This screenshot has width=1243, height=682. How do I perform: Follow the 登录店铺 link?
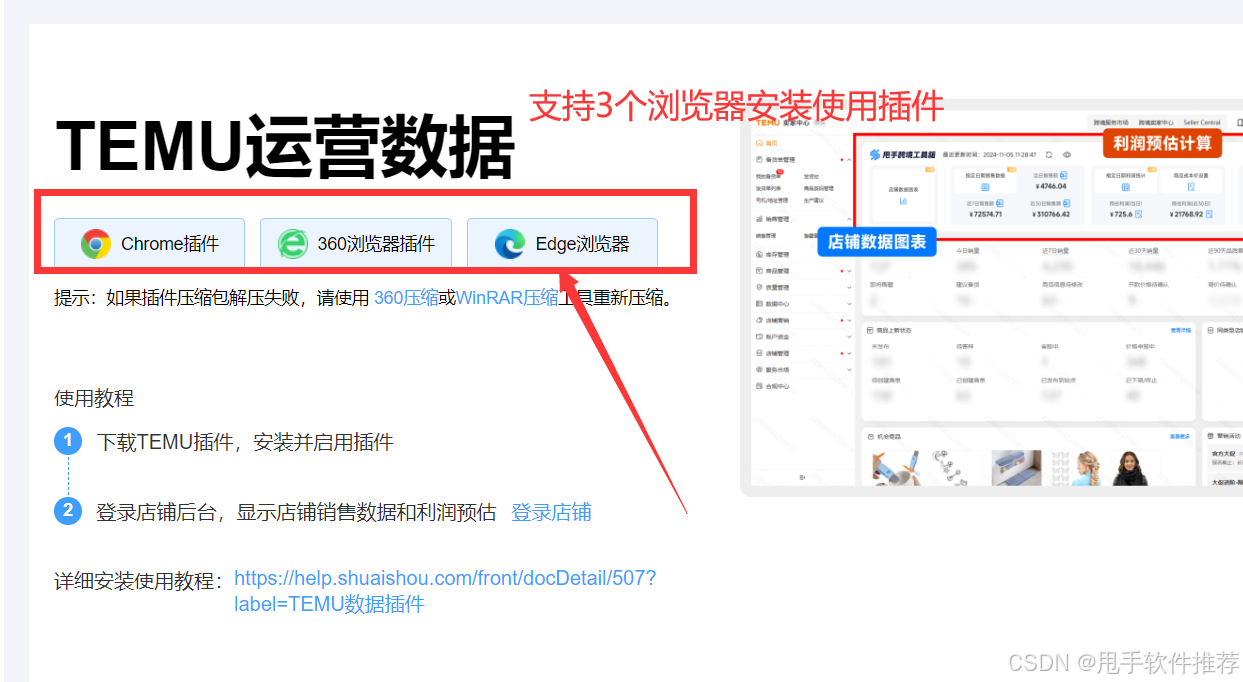551,512
